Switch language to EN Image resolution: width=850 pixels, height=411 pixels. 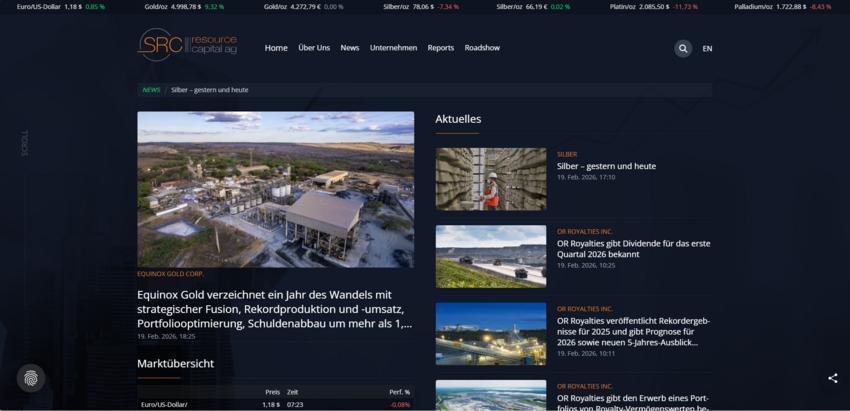pos(707,48)
